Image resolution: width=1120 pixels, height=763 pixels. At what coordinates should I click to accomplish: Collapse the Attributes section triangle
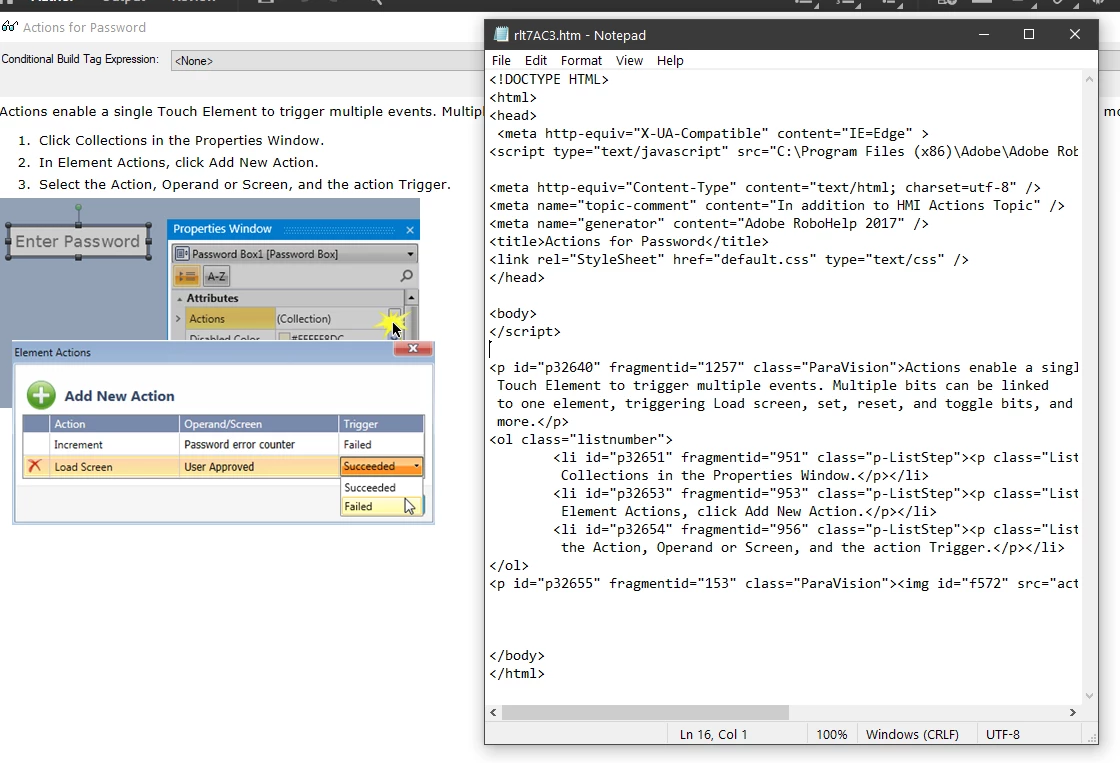click(x=179, y=299)
